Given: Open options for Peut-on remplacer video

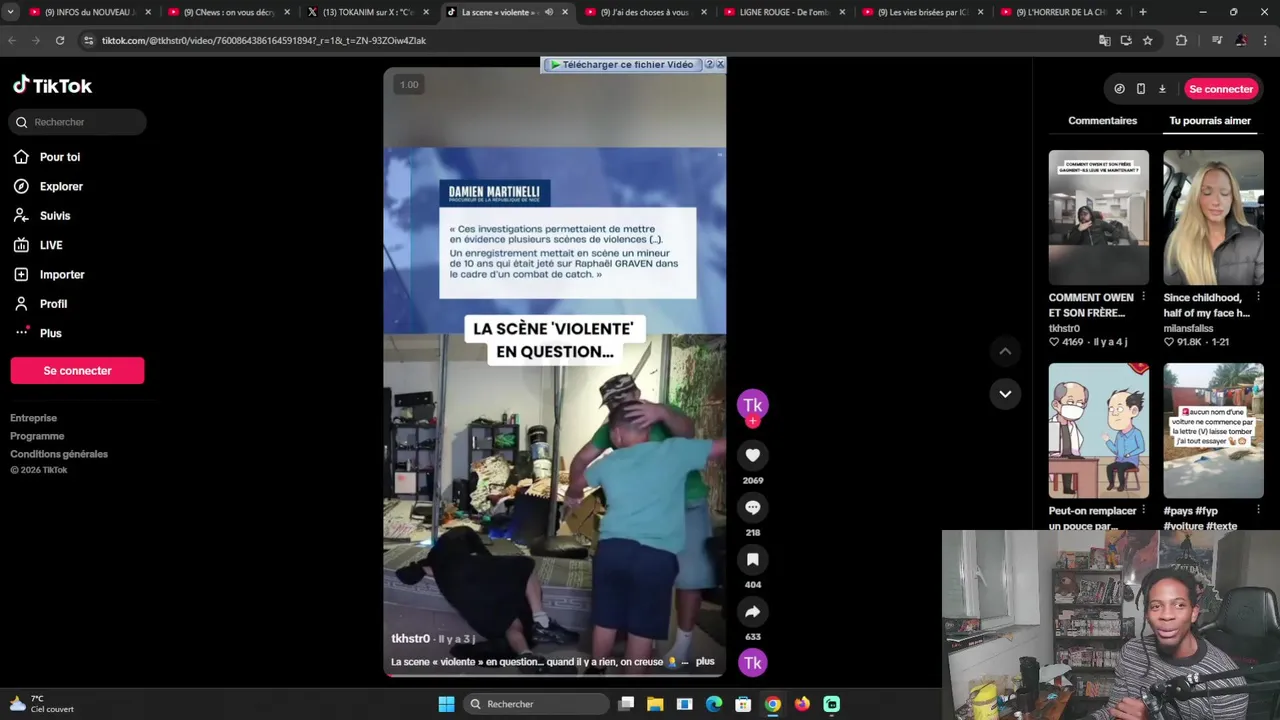Looking at the screenshot, I should (x=1143, y=510).
